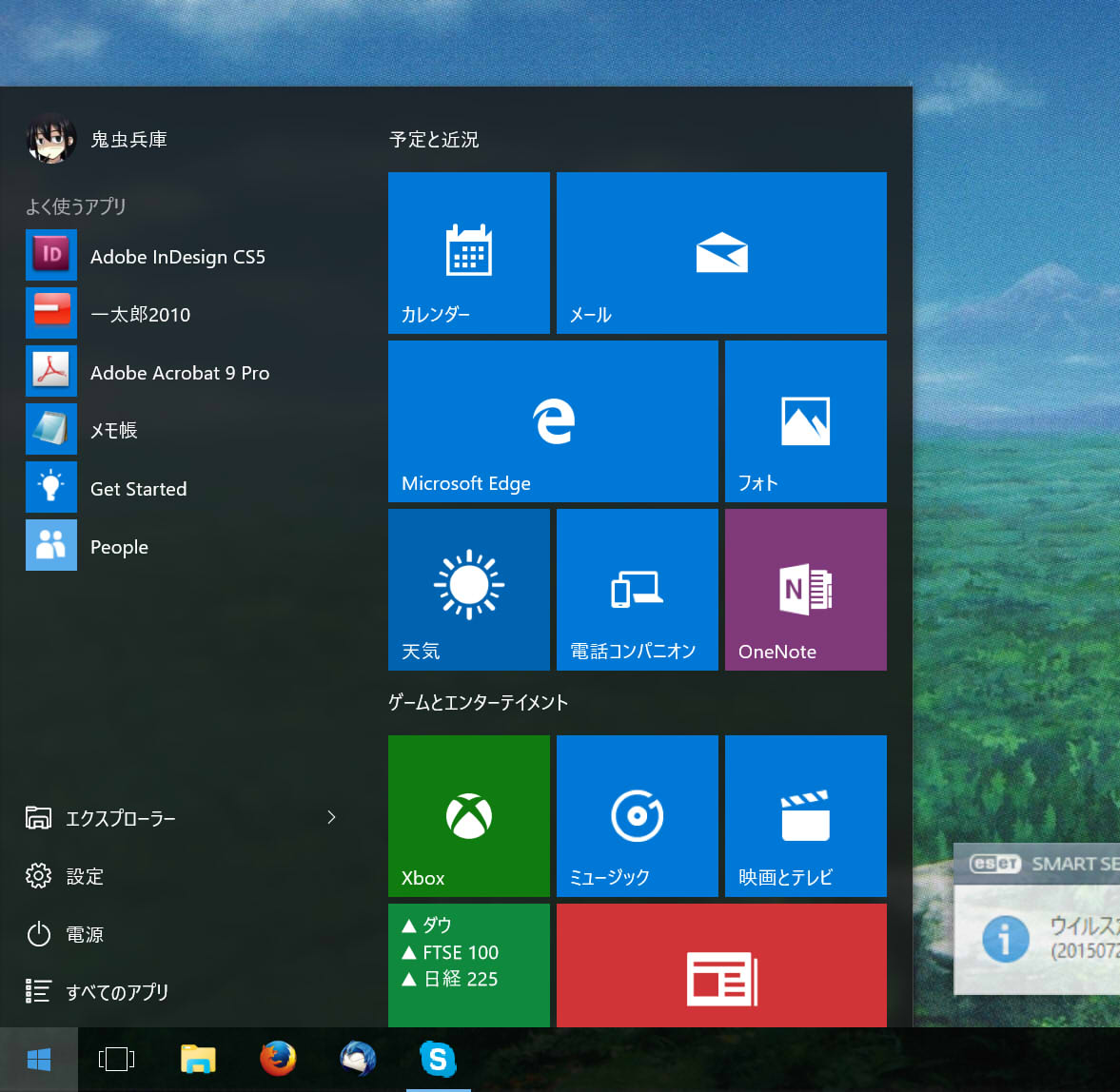1120x1092 pixels.
Task: Expand the エクスプローラー submenu arrow
Action: pos(331,817)
